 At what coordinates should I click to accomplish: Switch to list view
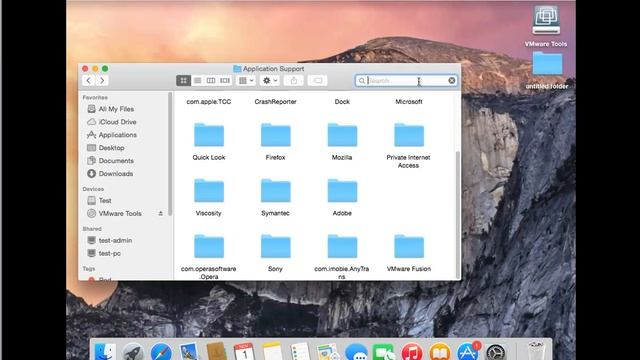[x=197, y=80]
